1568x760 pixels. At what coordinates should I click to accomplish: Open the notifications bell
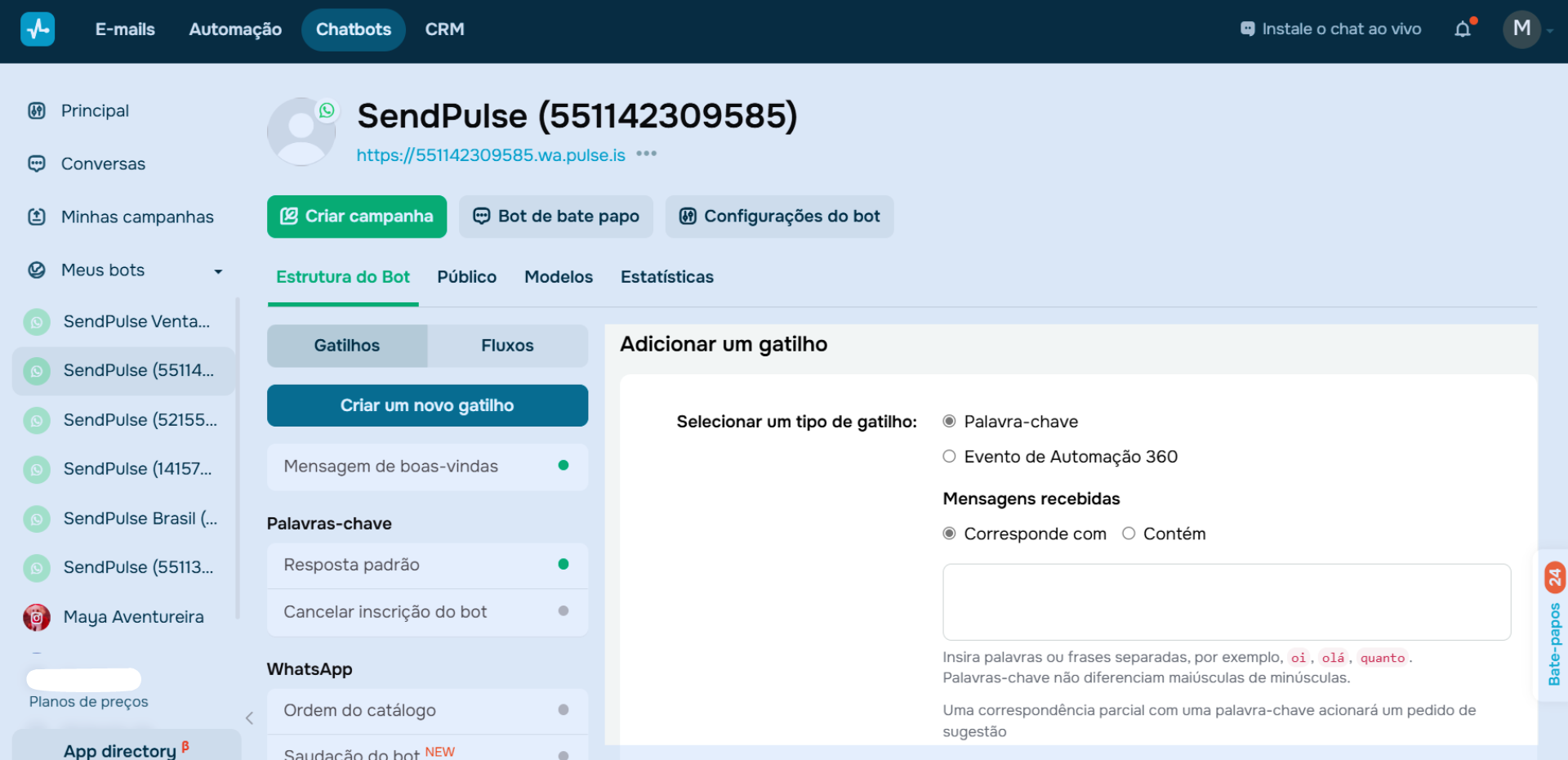pos(1463,29)
